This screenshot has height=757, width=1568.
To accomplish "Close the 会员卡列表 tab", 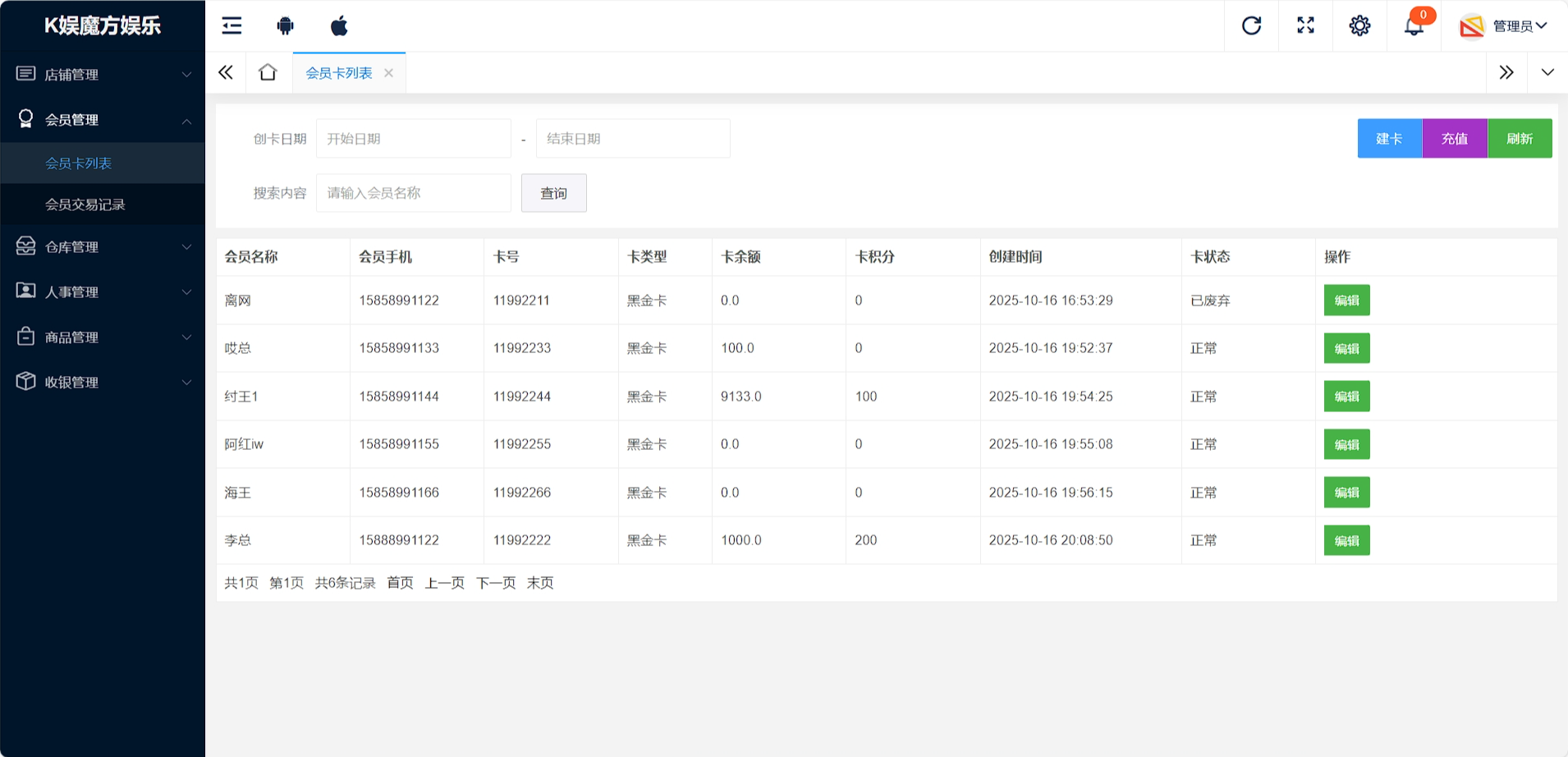I will (388, 73).
